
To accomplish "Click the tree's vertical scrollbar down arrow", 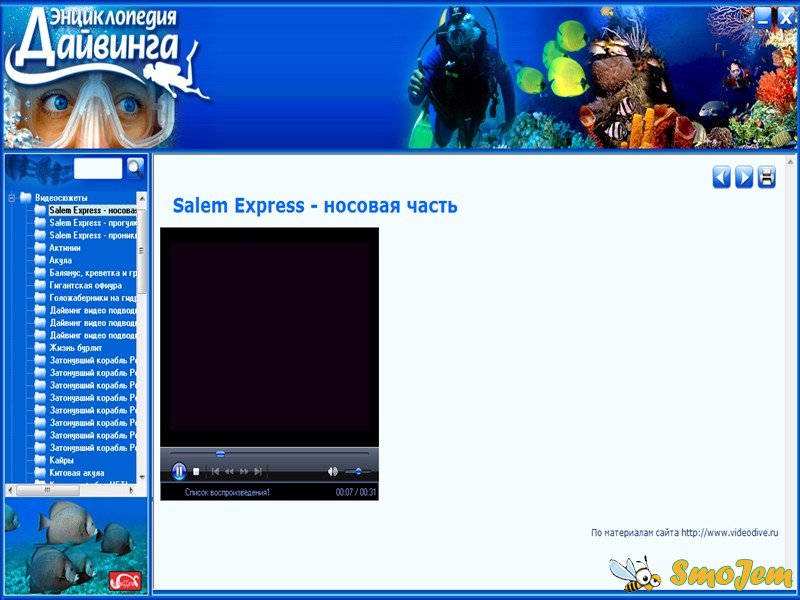I will point(142,478).
